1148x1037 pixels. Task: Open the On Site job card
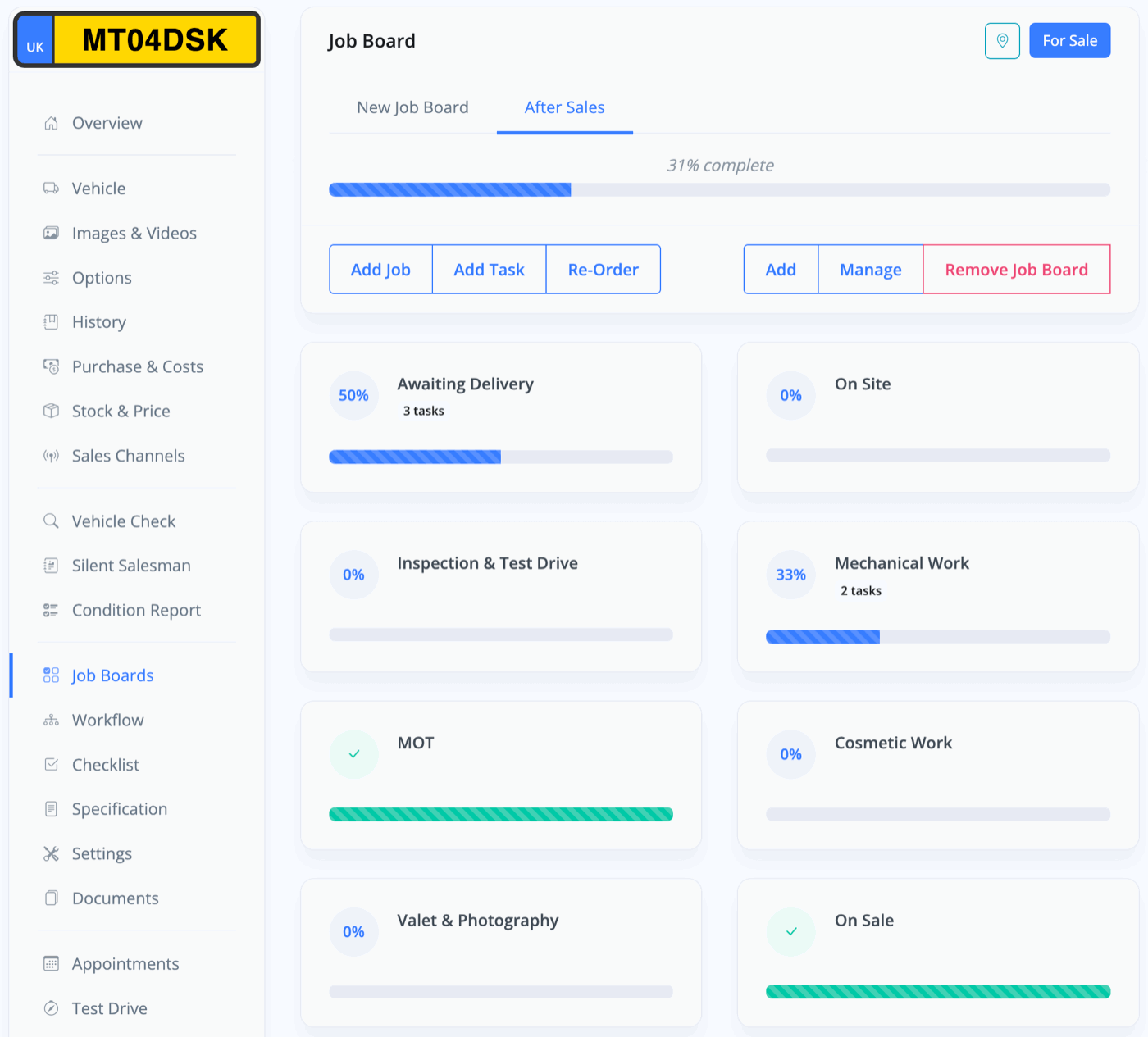click(x=938, y=417)
